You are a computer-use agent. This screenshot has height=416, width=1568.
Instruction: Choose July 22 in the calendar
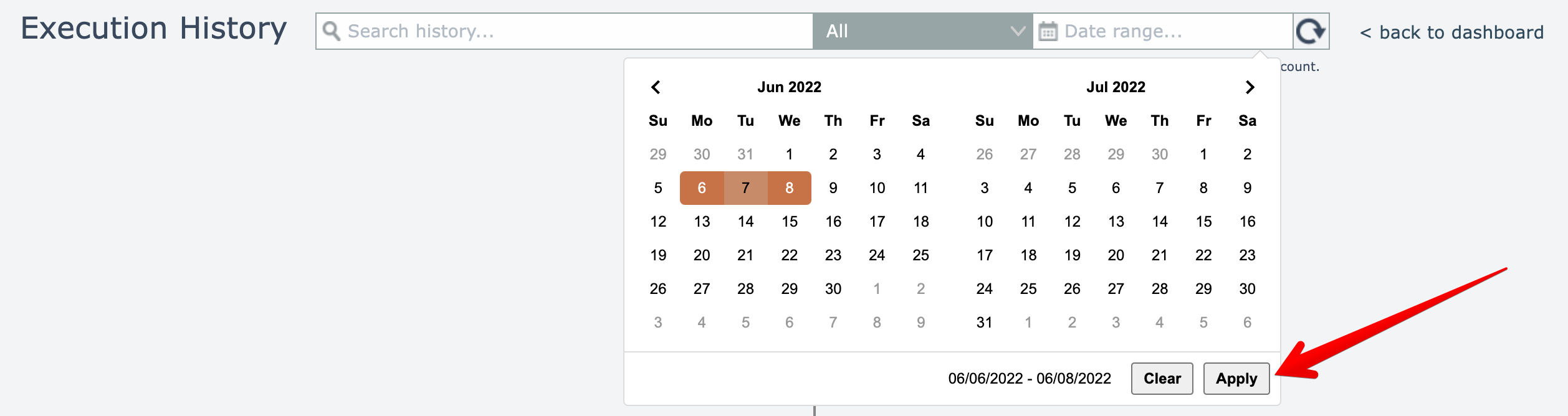coord(1203,255)
